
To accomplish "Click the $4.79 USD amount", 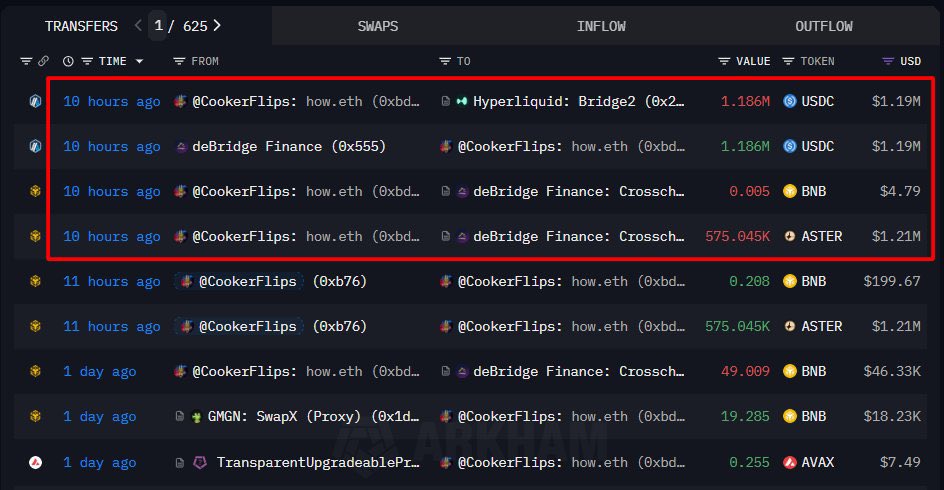I will 900,191.
